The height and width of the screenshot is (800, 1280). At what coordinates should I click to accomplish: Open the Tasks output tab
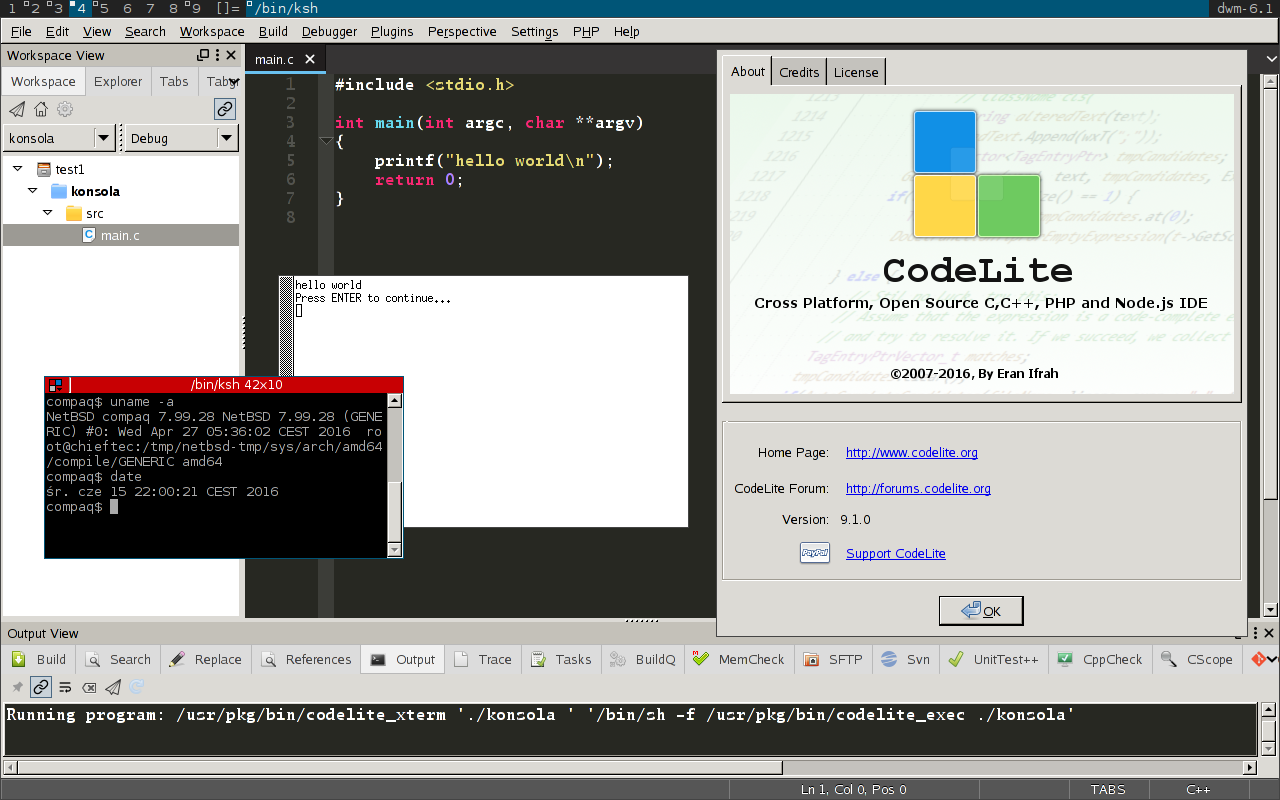click(x=561, y=659)
